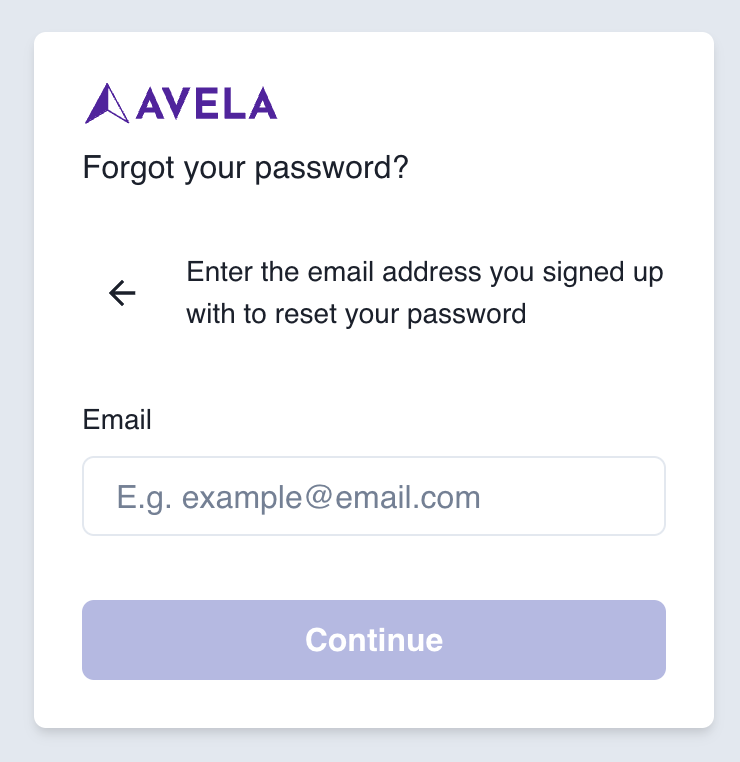This screenshot has height=762, width=740.
Task: Click the Email field label
Action: (117, 419)
